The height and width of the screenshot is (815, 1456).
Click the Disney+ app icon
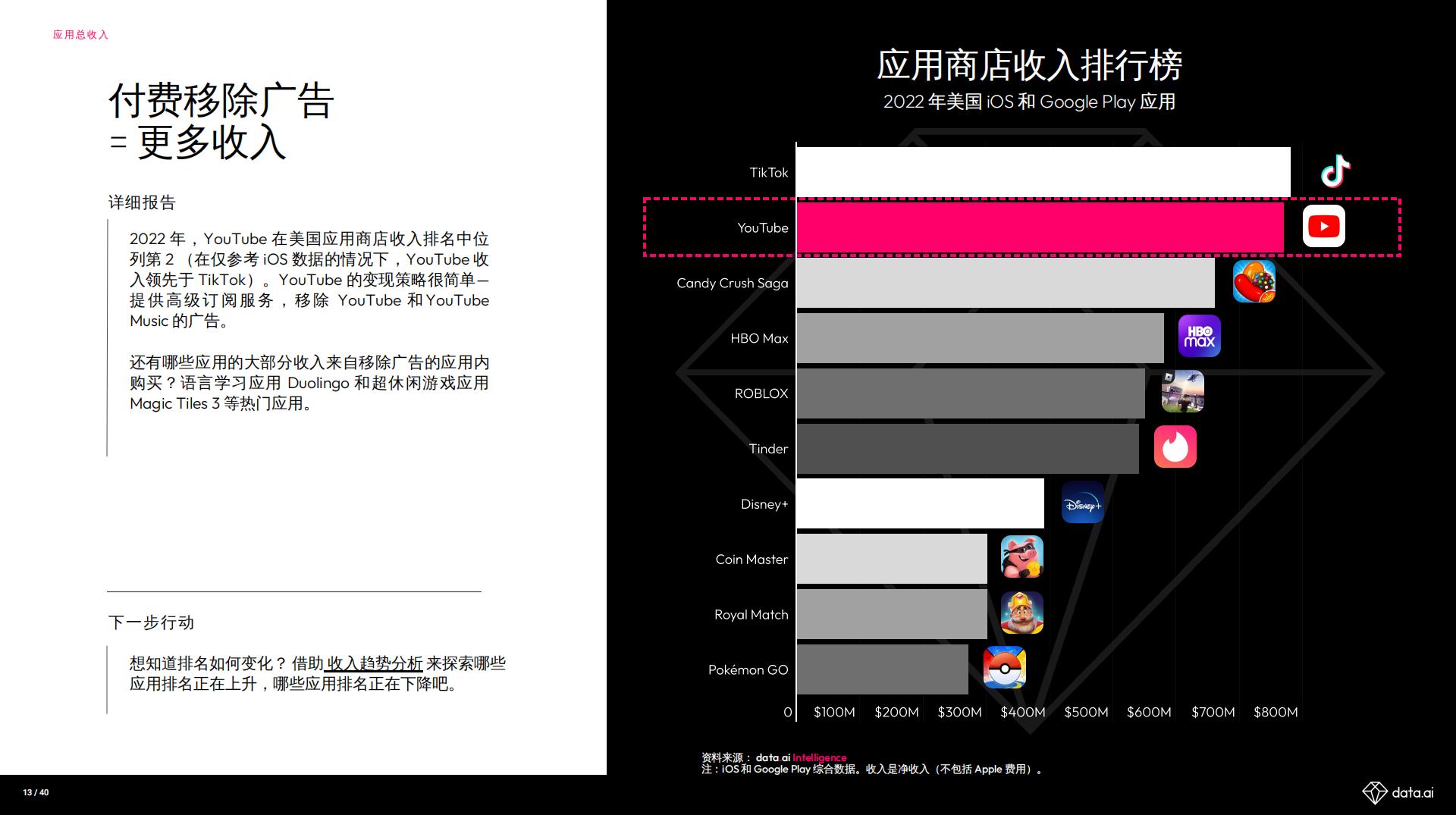click(1082, 502)
